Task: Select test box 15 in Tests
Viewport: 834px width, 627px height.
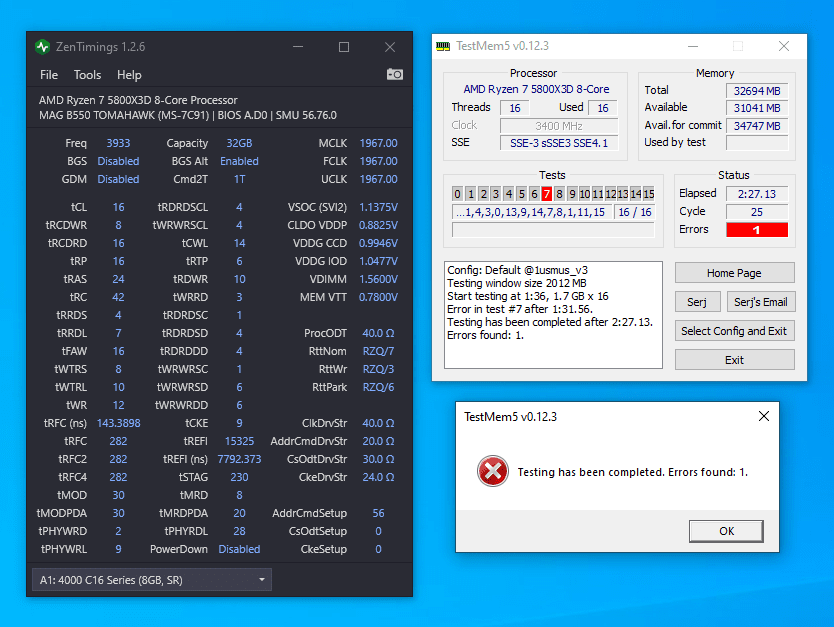Action: [649, 194]
